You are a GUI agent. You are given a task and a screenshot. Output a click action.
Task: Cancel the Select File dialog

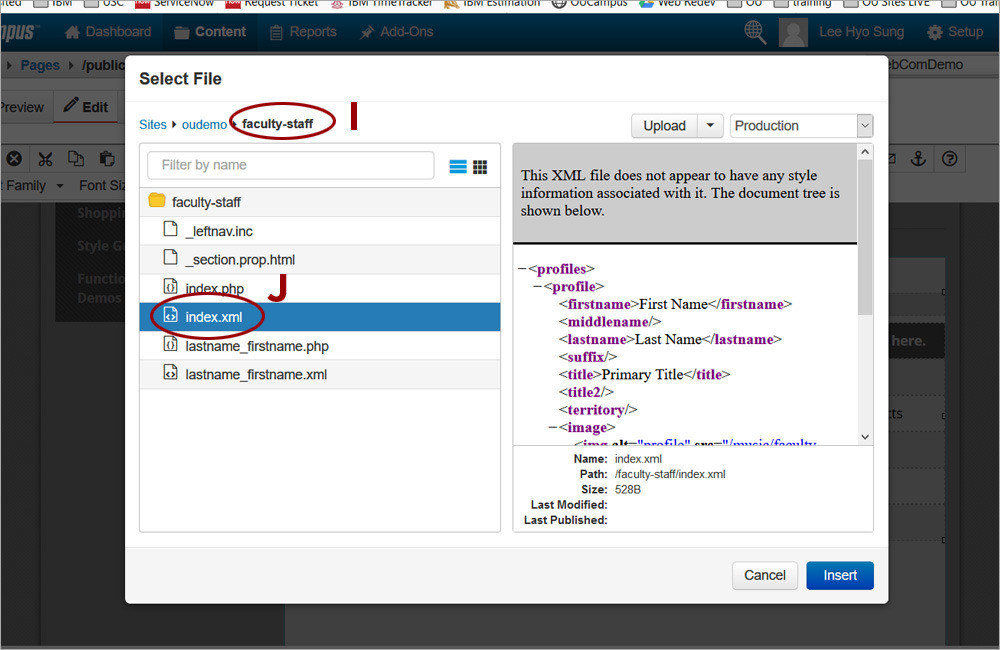(764, 575)
